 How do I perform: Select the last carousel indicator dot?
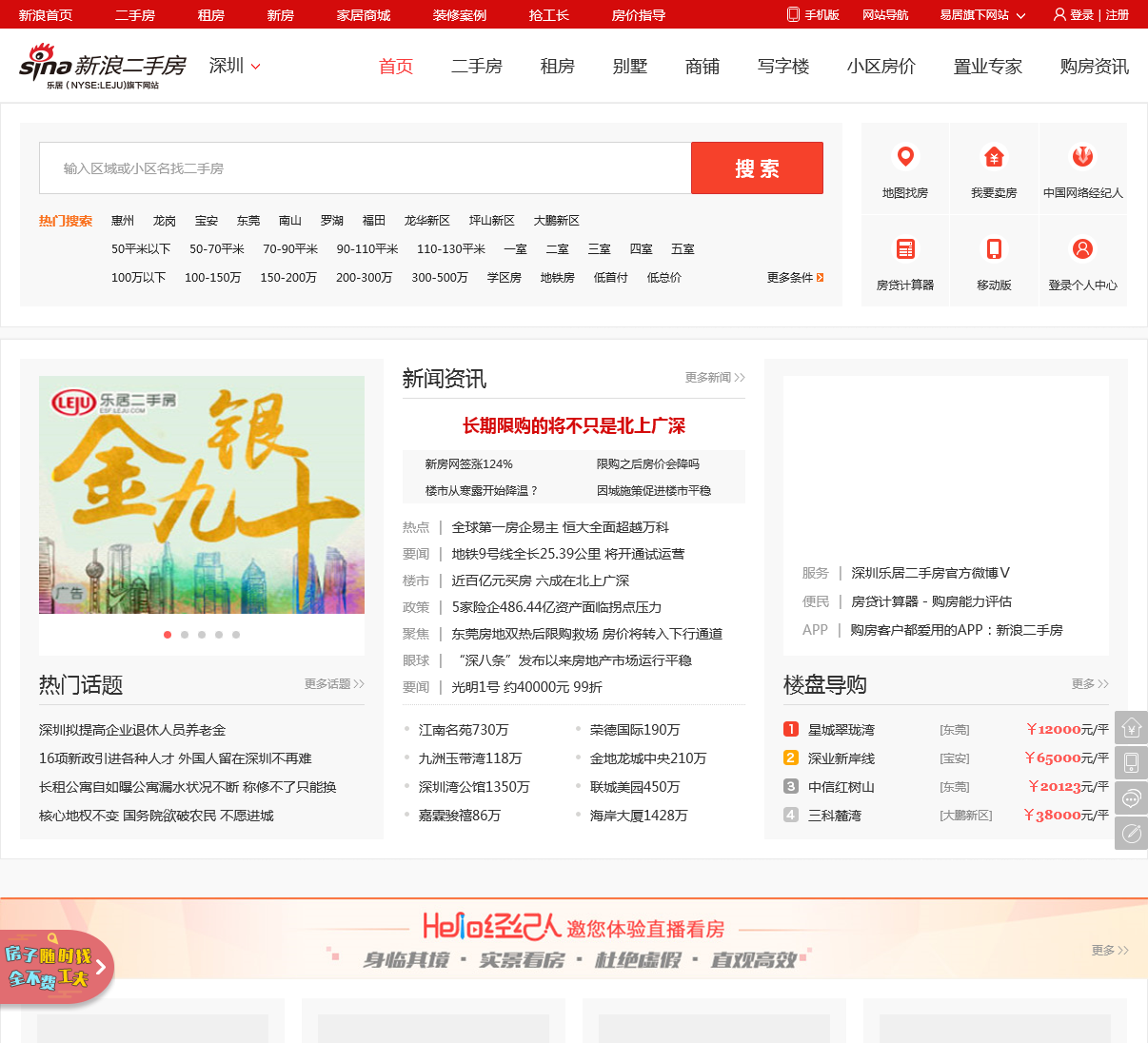tap(236, 635)
